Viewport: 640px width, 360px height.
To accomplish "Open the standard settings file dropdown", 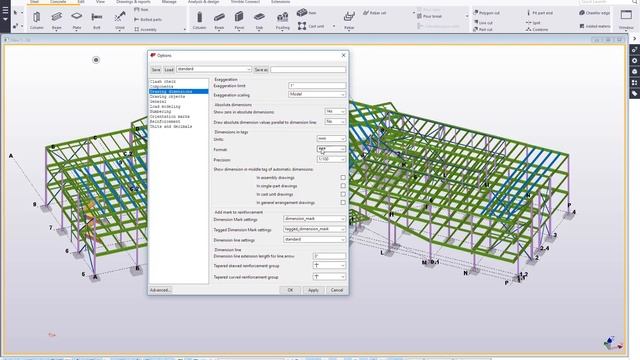I will pos(214,69).
